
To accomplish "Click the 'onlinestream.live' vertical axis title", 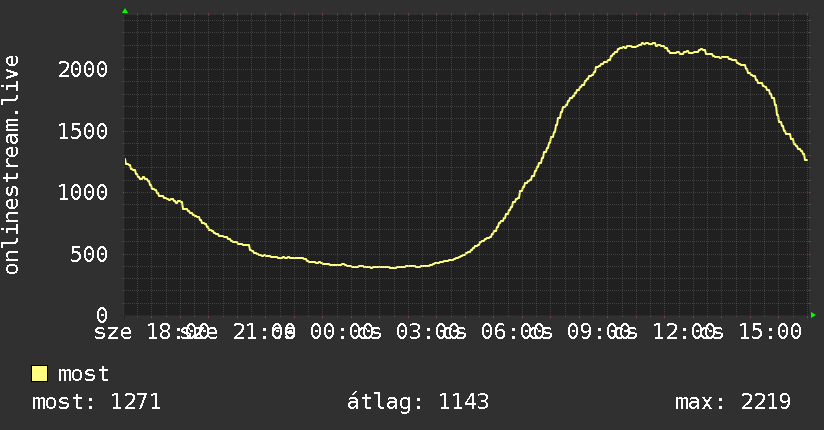I will coord(11,165).
